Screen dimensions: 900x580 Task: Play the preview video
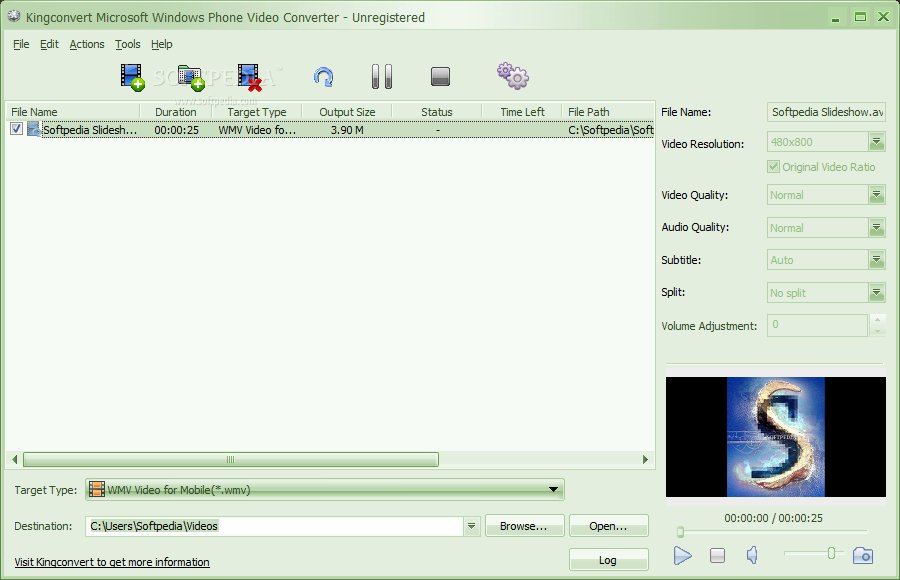click(682, 555)
